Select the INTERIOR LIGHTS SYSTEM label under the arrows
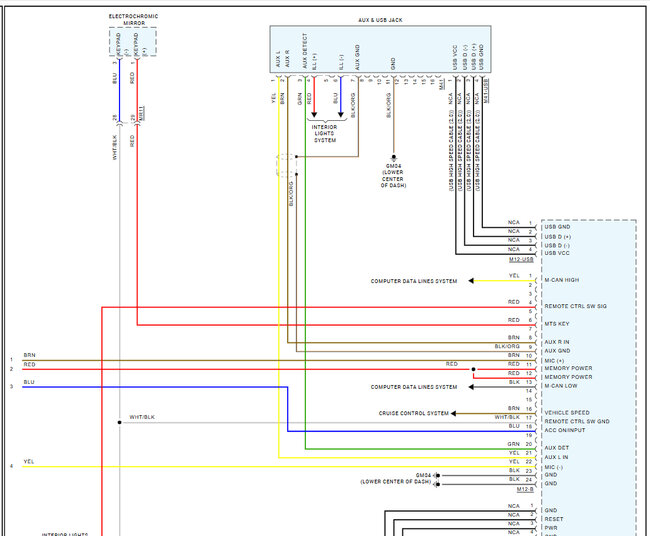Image resolution: width=650 pixels, height=536 pixels. [x=325, y=133]
